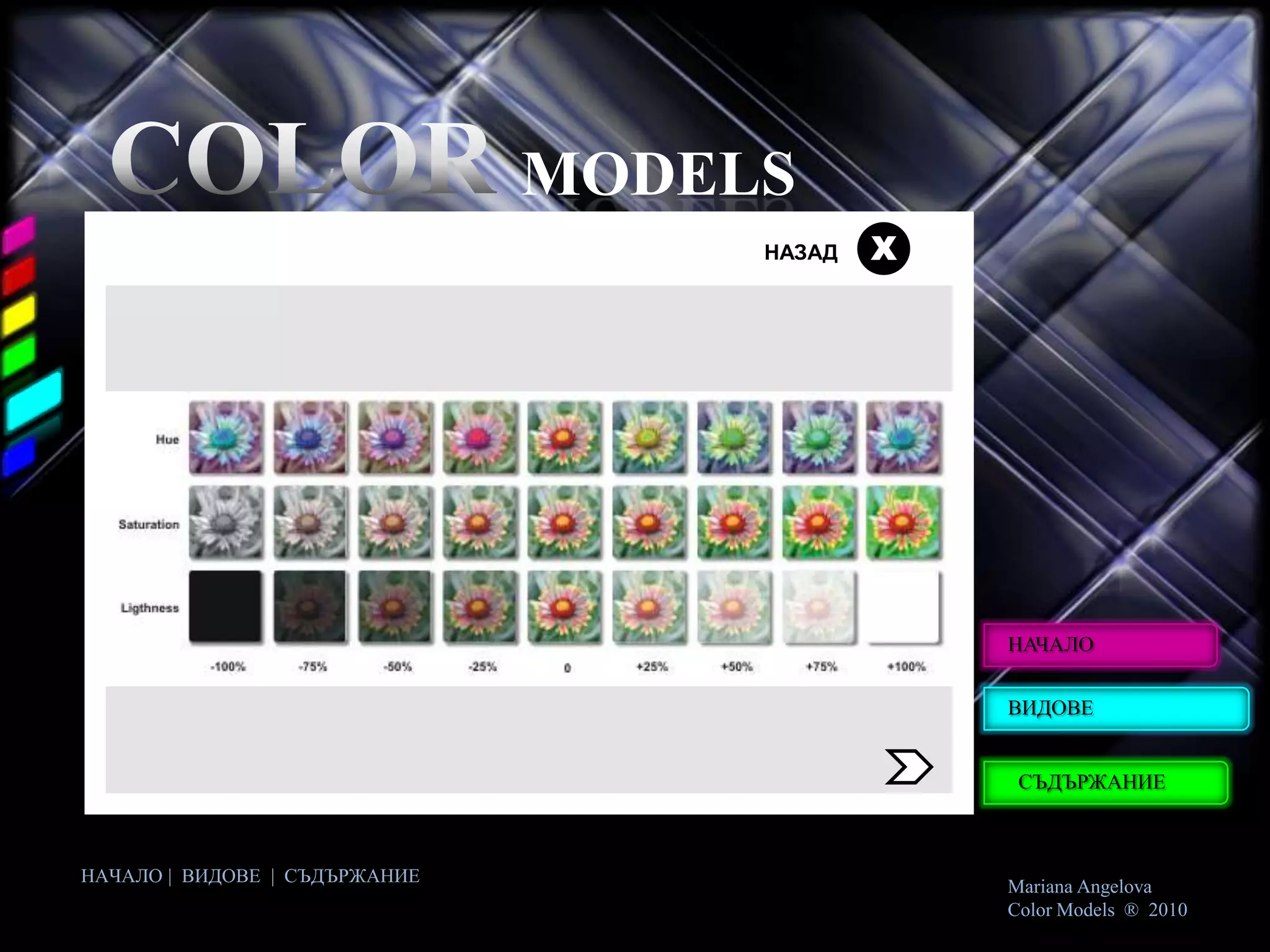The height and width of the screenshot is (952, 1270).
Task: Click the Lightness -25% flower thumbnail
Action: click(480, 606)
